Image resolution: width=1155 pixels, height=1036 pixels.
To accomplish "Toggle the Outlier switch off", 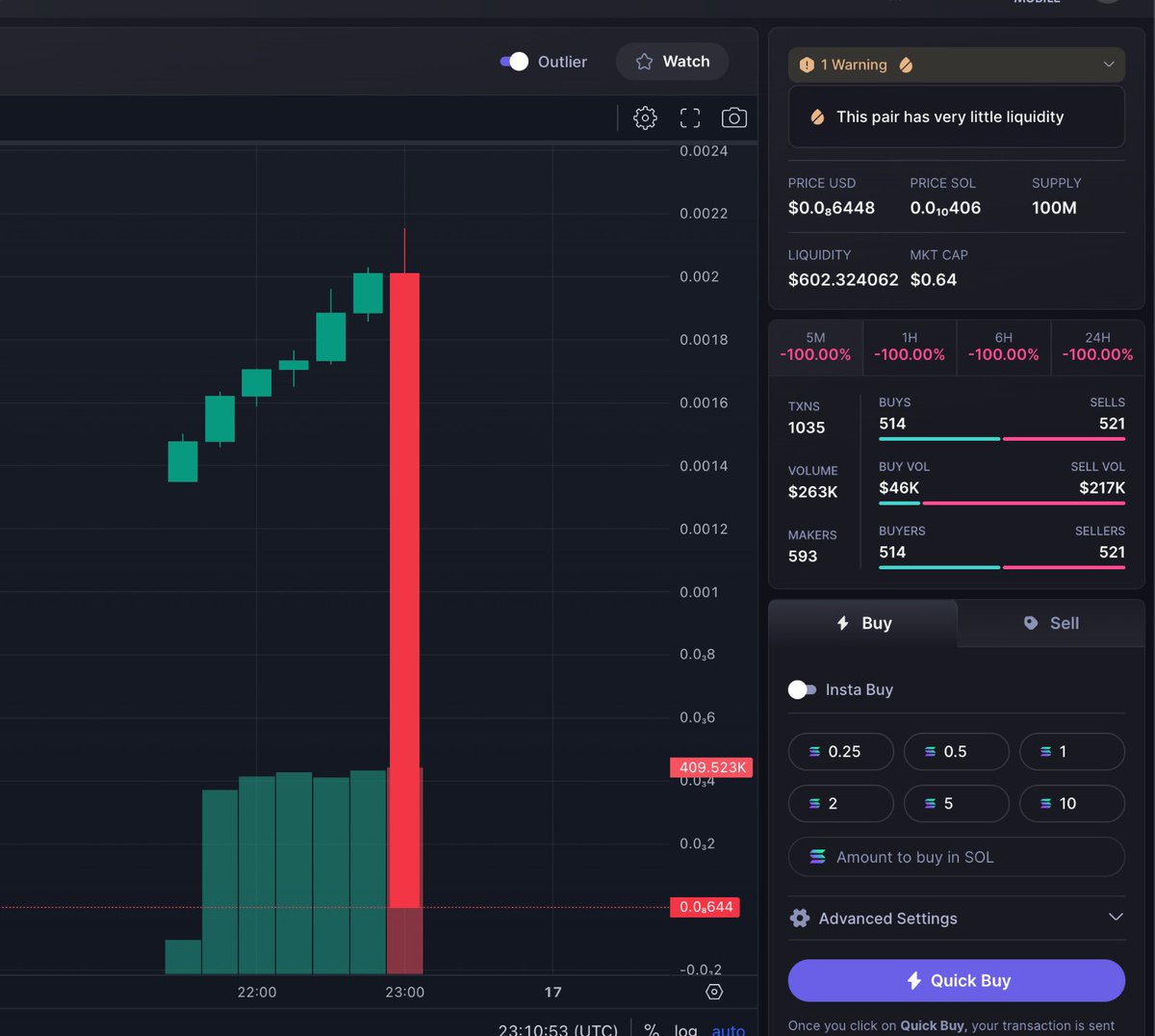I will coord(514,62).
